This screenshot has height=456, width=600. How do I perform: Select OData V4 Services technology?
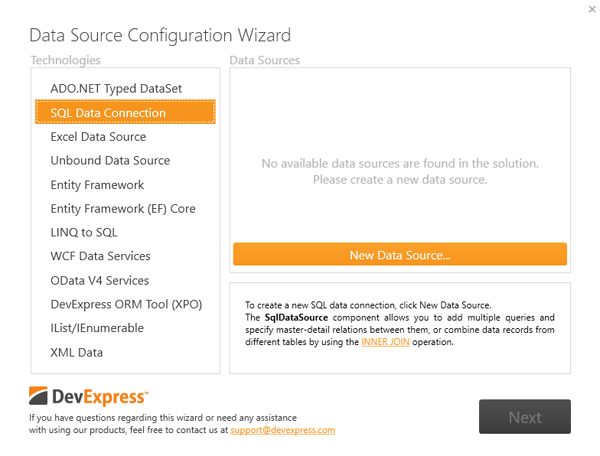(100, 281)
